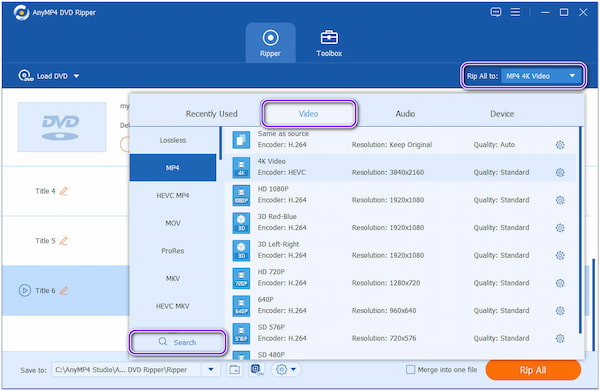Open settings gear for 3D Left-Right preset
The image size is (600, 391).
click(560, 255)
